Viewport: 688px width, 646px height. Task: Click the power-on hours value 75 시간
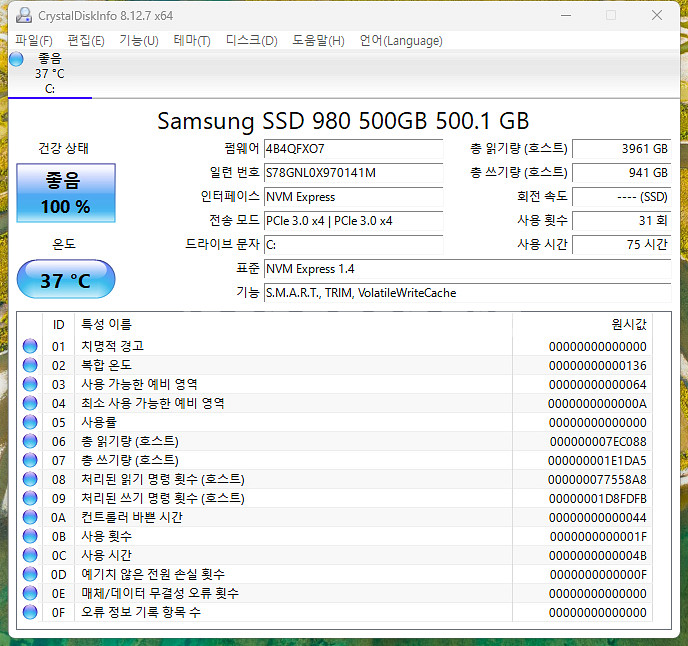pos(622,244)
